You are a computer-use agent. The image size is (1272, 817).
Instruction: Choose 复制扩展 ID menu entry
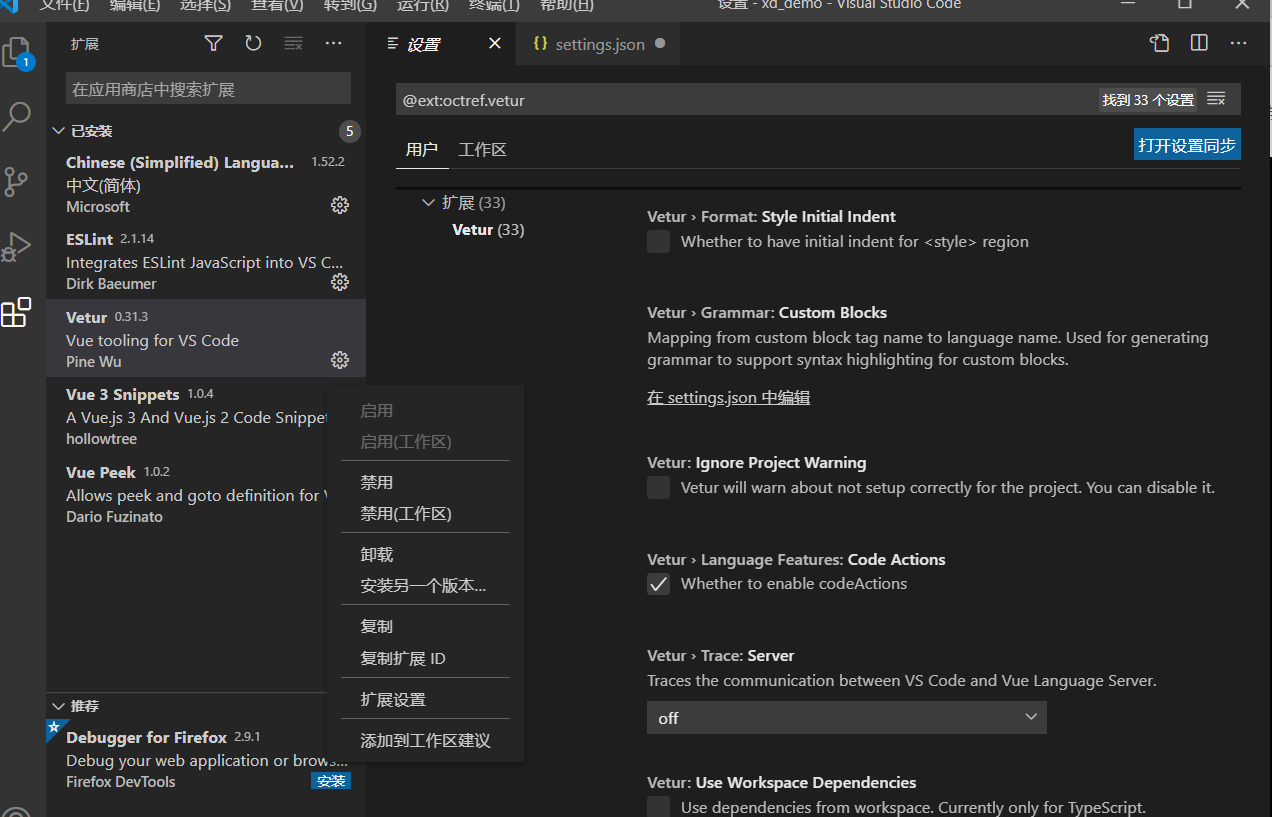coord(425,659)
